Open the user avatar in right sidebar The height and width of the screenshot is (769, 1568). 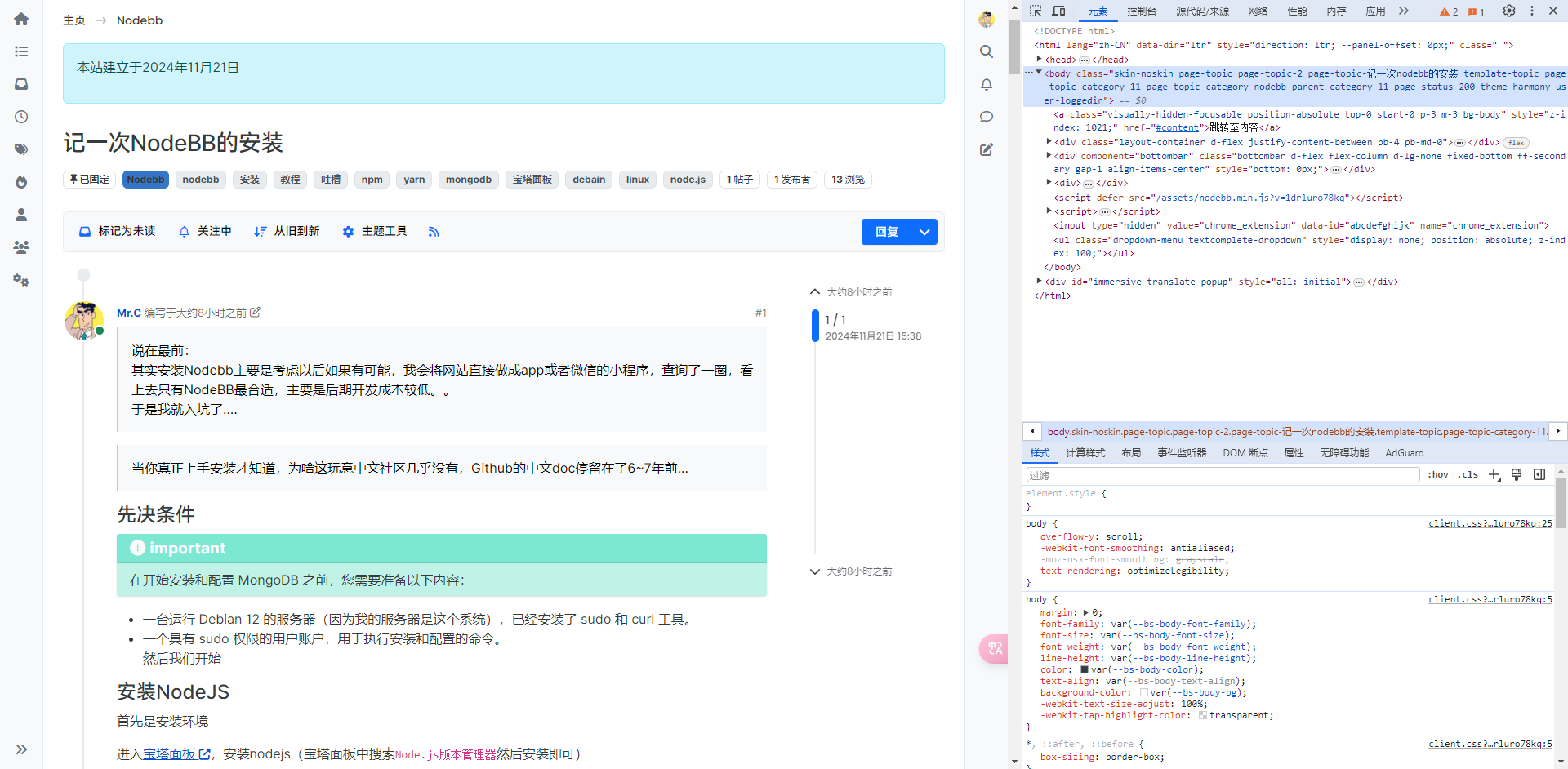click(987, 20)
